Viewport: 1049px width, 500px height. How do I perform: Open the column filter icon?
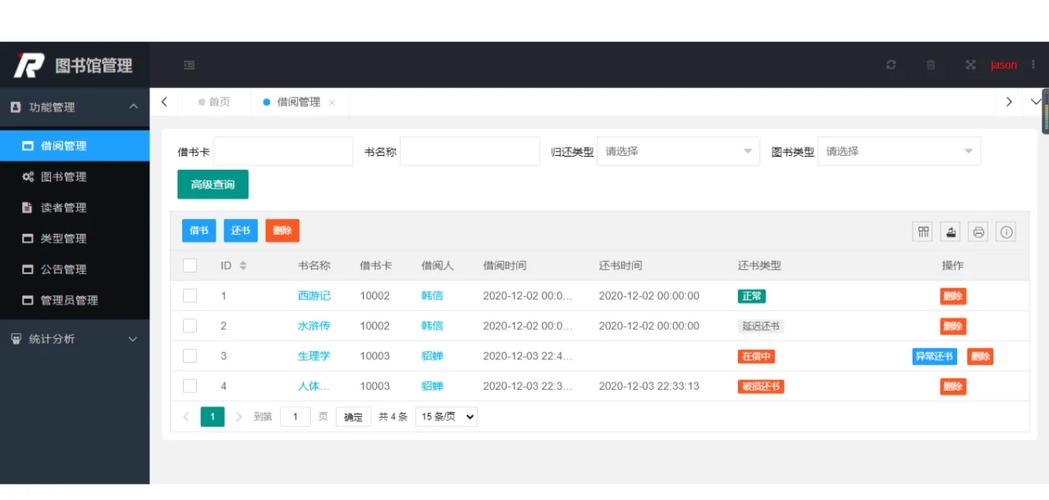pos(923,232)
